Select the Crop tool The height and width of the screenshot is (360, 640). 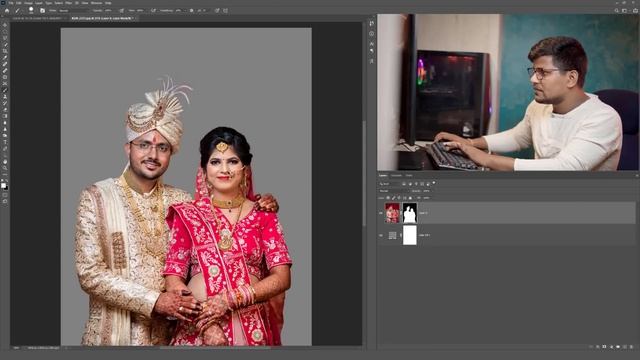5,51
